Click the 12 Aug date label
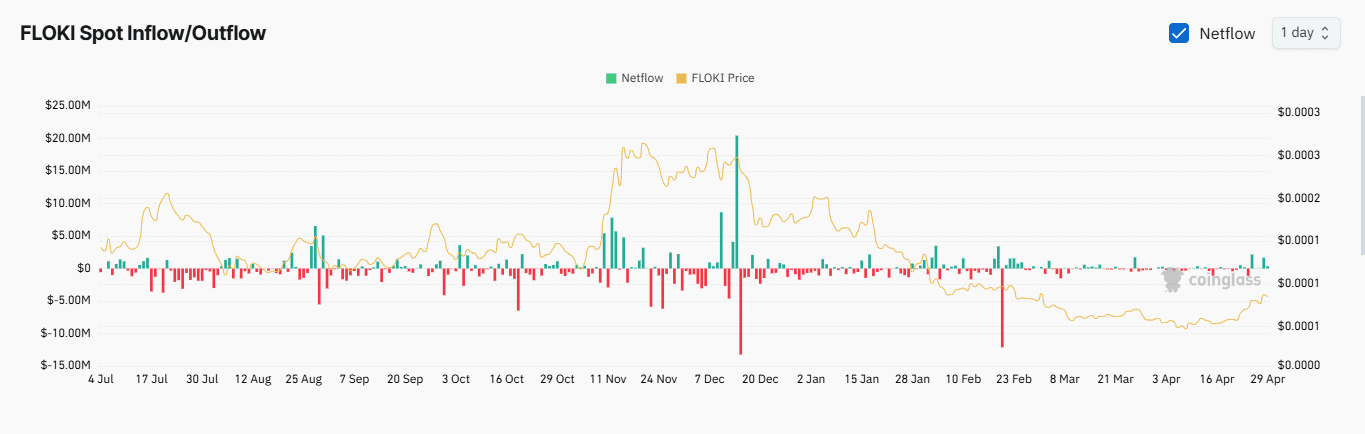Screen dimensions: 1365x434 click(x=253, y=380)
